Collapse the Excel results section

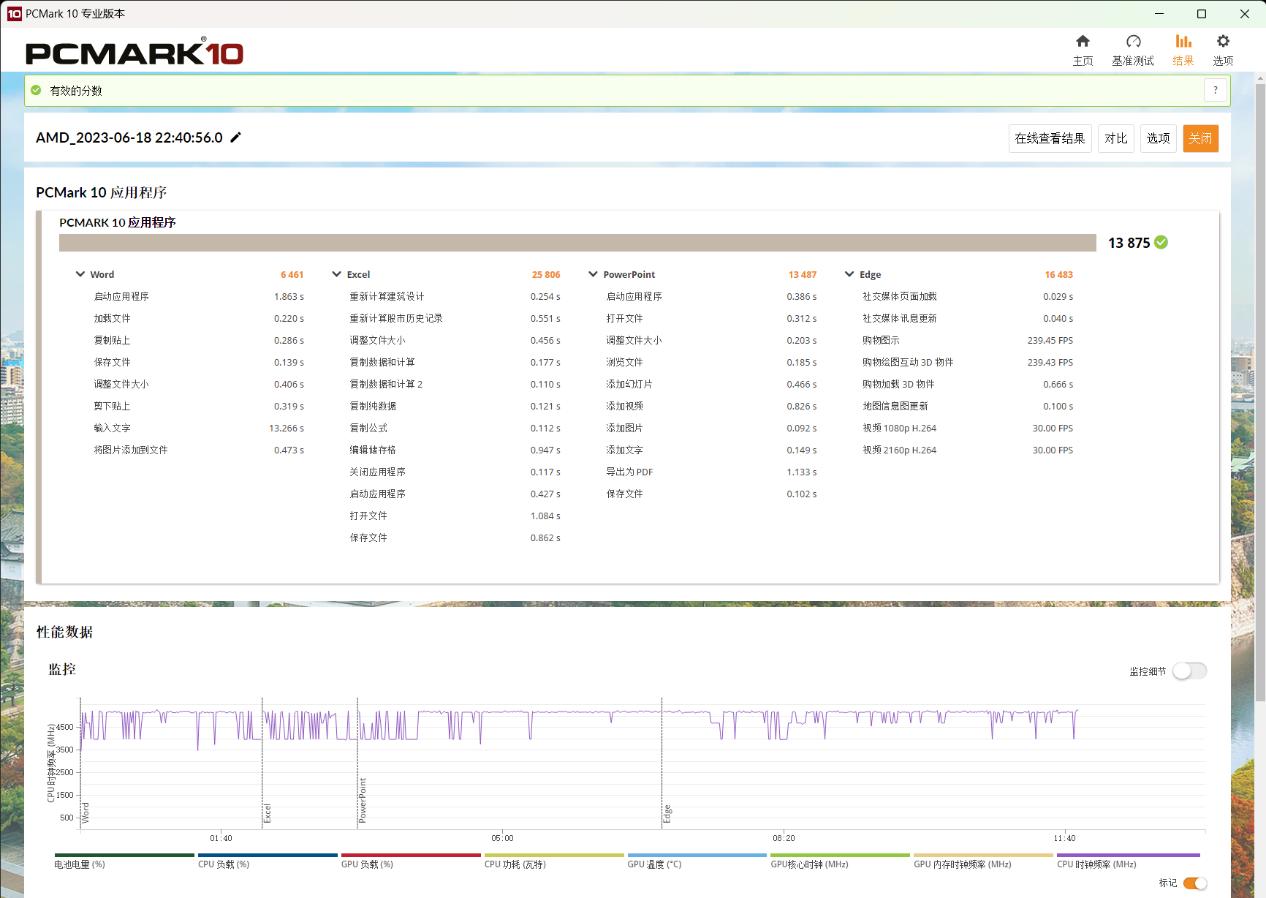click(x=337, y=274)
